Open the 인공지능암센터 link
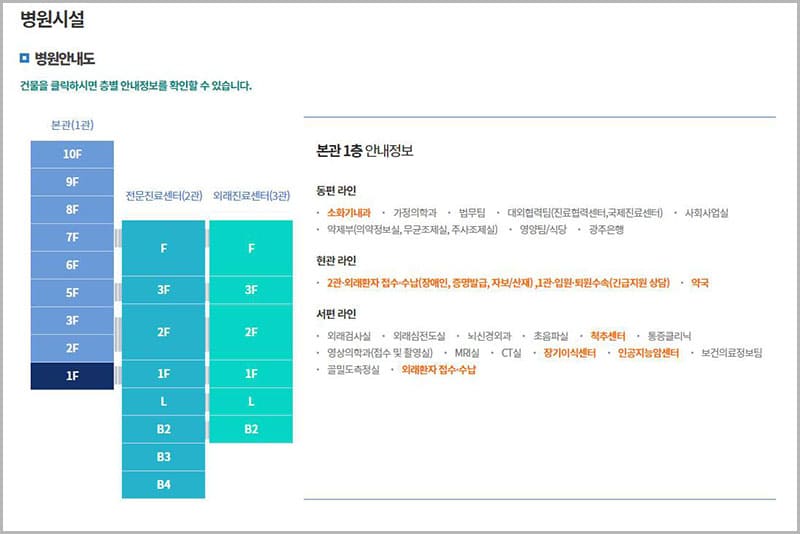 tap(648, 353)
